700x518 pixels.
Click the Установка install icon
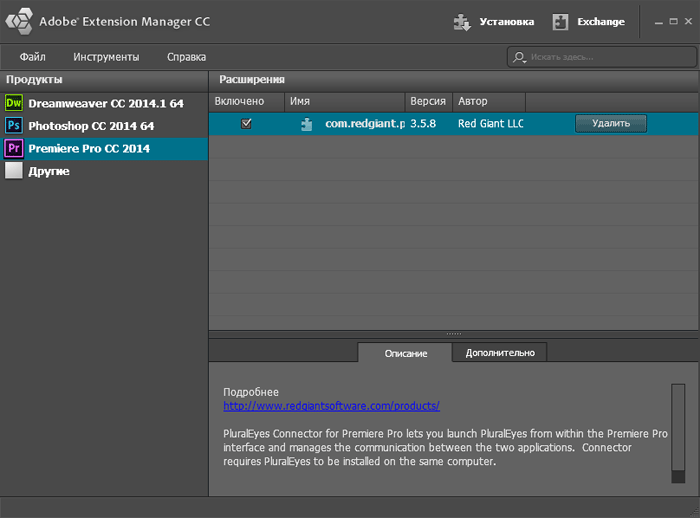[462, 21]
